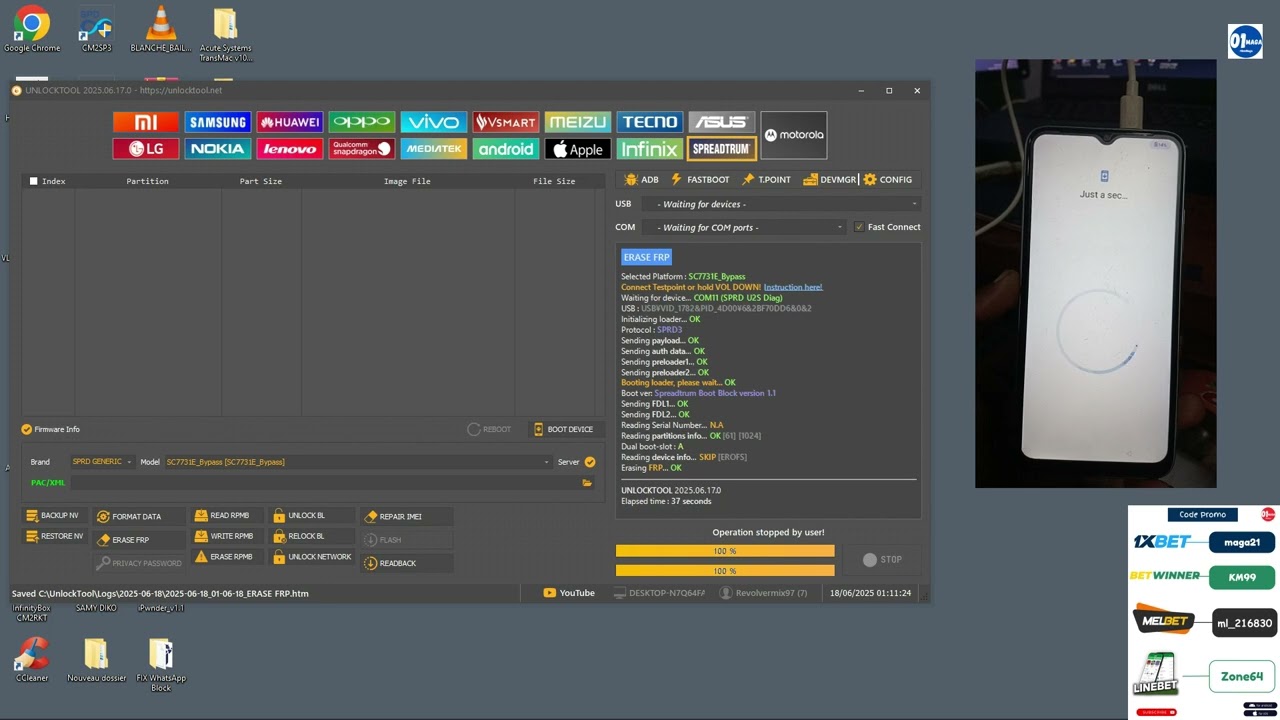Expand the COM ports dropdown
Screen dimensions: 1280x720
tap(745, 227)
